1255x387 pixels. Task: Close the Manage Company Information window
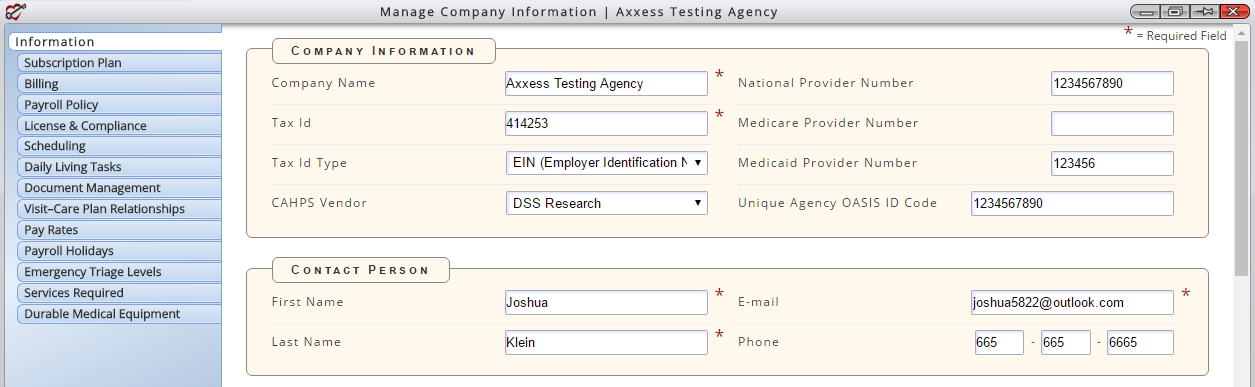pos(1235,11)
